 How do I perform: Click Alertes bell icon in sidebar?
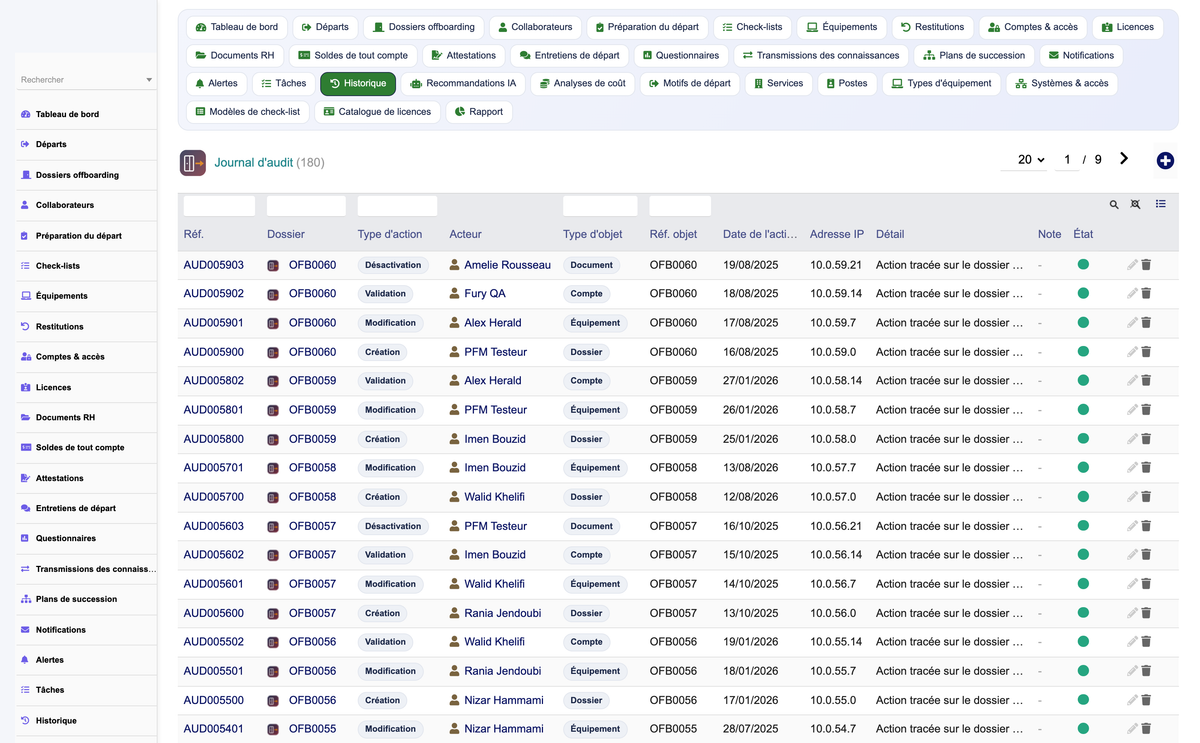point(25,660)
